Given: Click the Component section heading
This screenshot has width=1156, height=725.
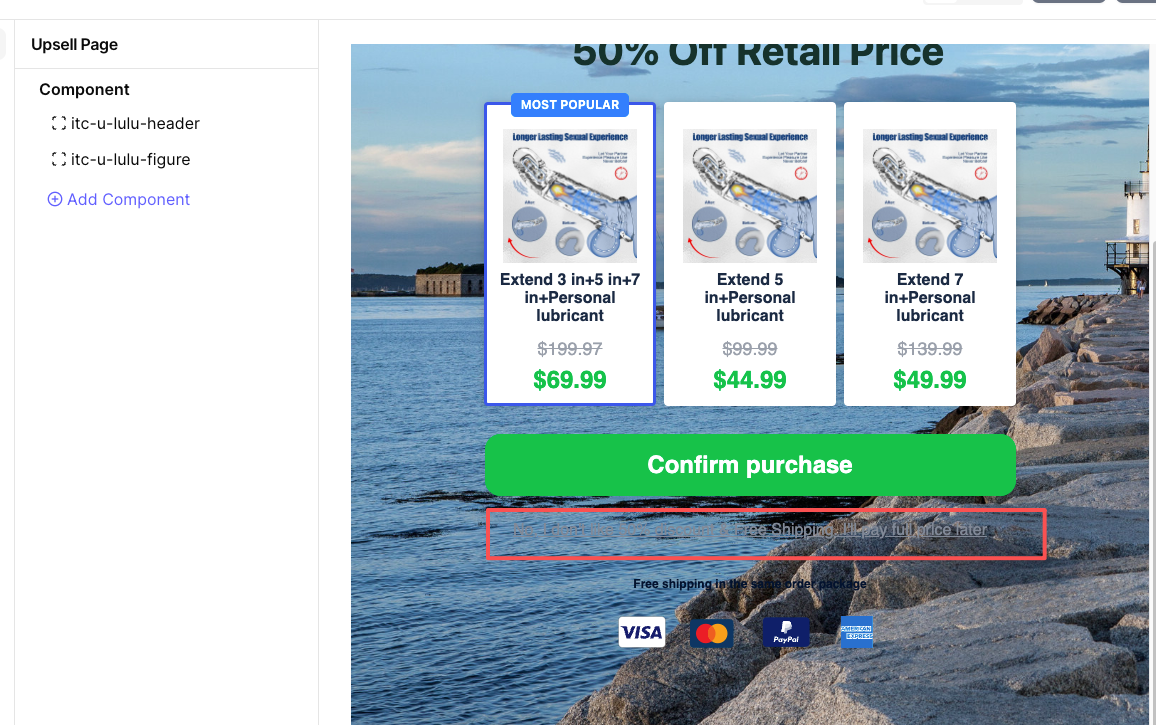Looking at the screenshot, I should tap(84, 89).
